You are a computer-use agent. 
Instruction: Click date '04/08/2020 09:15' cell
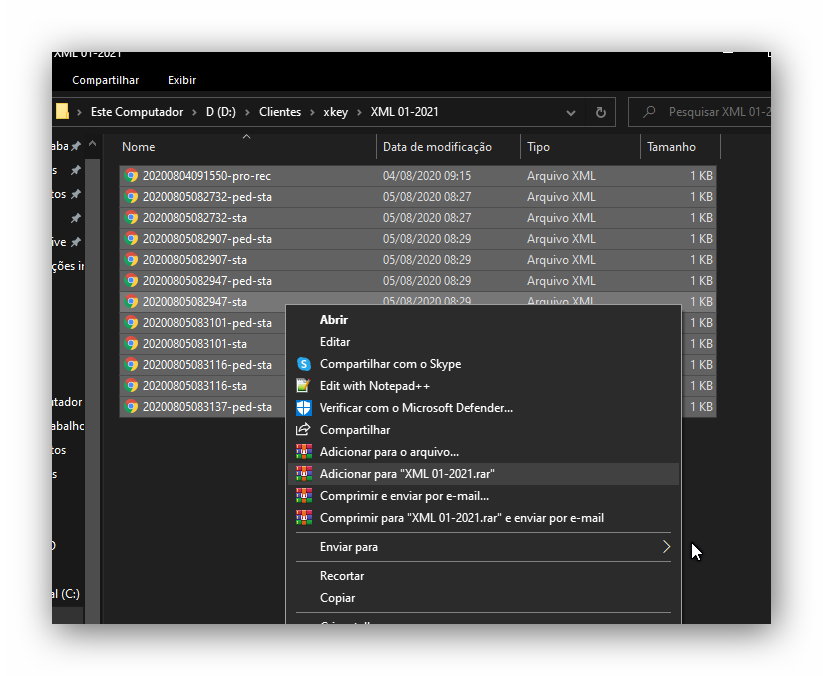427,176
